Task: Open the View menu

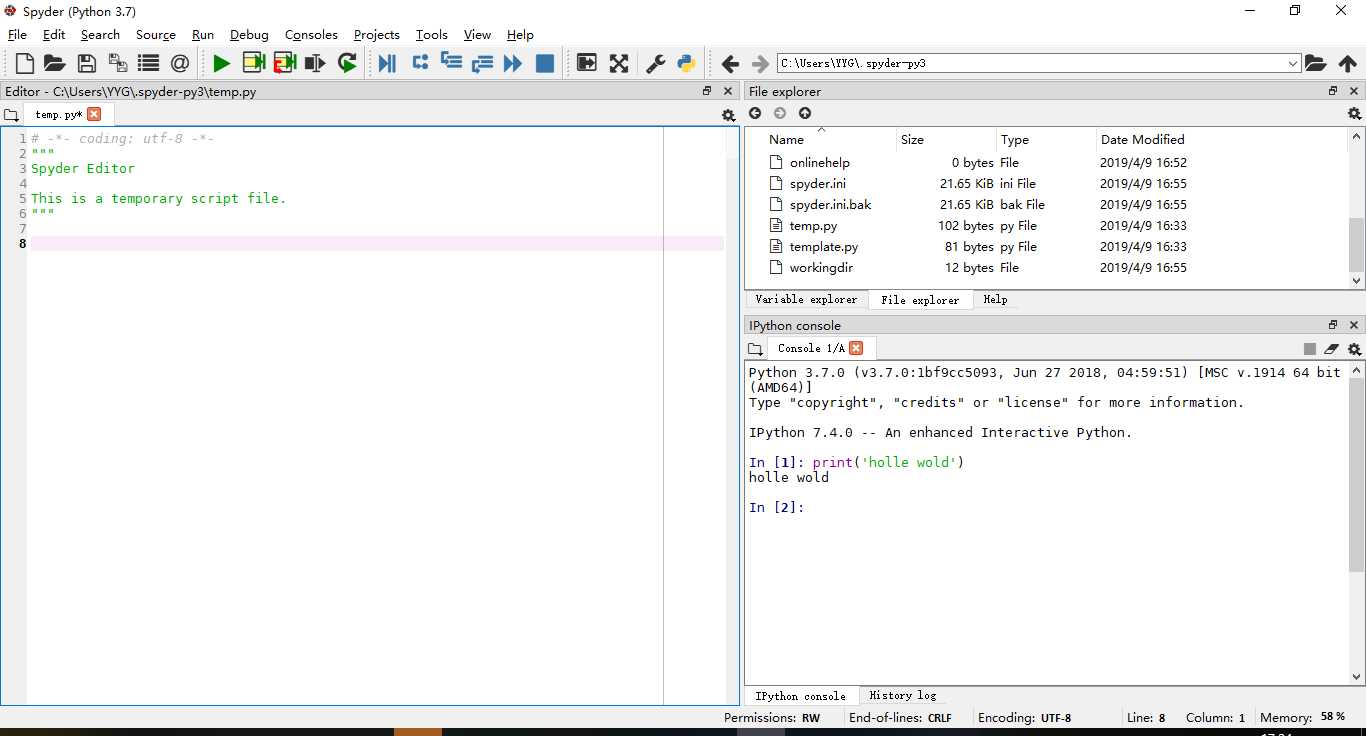Action: (x=478, y=34)
